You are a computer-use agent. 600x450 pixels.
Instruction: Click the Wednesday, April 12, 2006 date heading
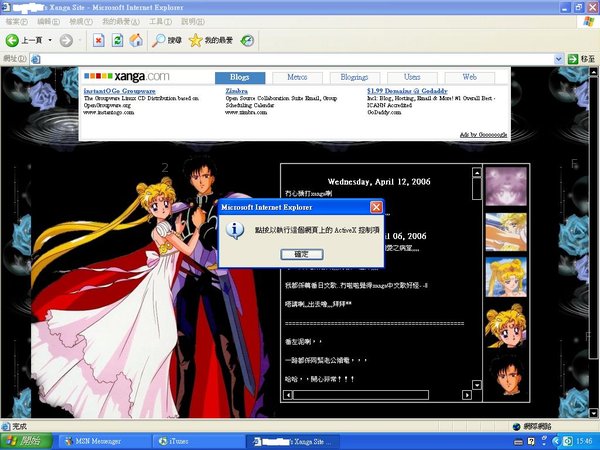[x=379, y=182]
